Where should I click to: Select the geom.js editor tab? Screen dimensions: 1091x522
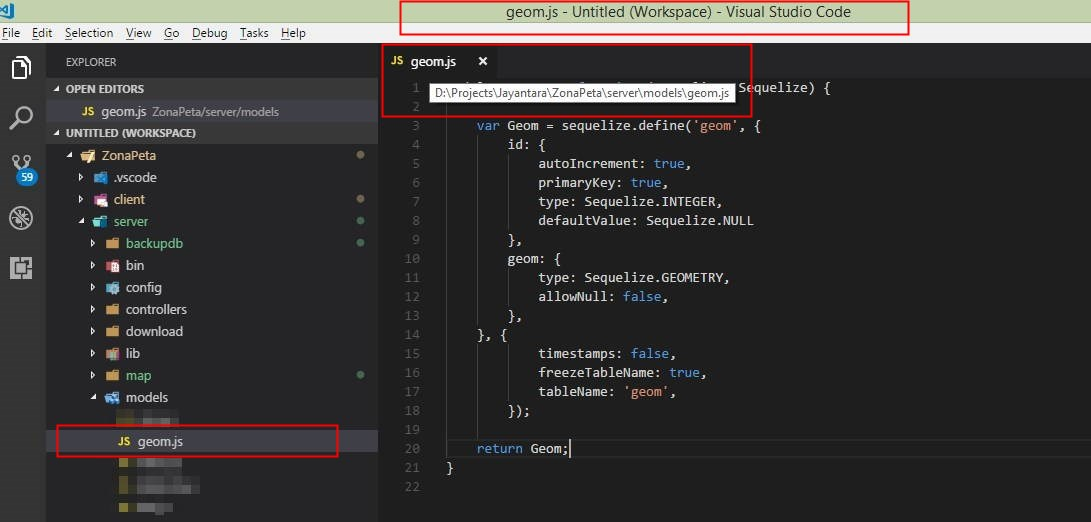pos(440,62)
